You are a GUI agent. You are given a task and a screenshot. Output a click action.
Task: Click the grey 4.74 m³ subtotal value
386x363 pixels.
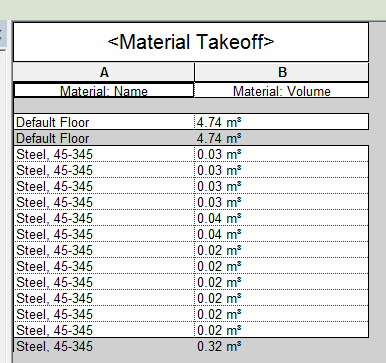click(219, 138)
